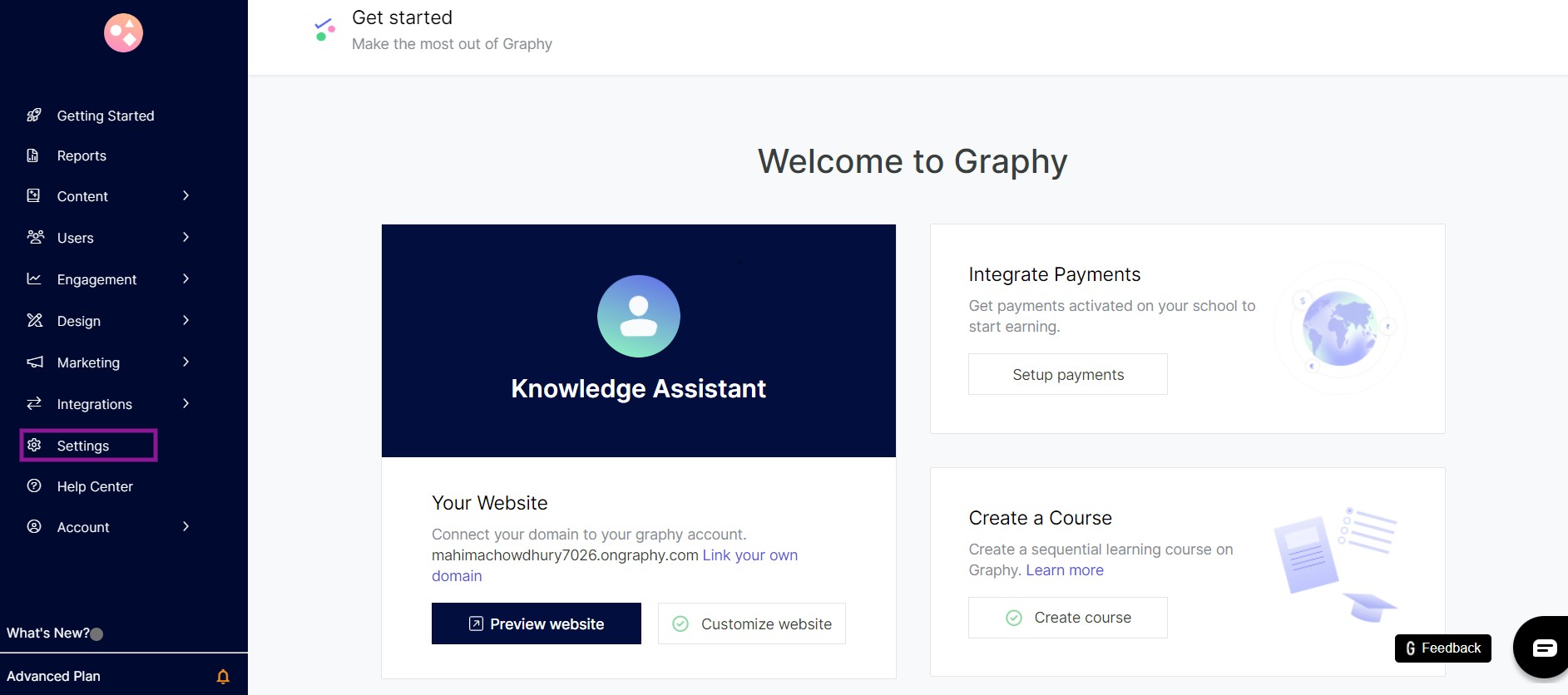
Task: Click the Preview website button
Action: [x=537, y=624]
